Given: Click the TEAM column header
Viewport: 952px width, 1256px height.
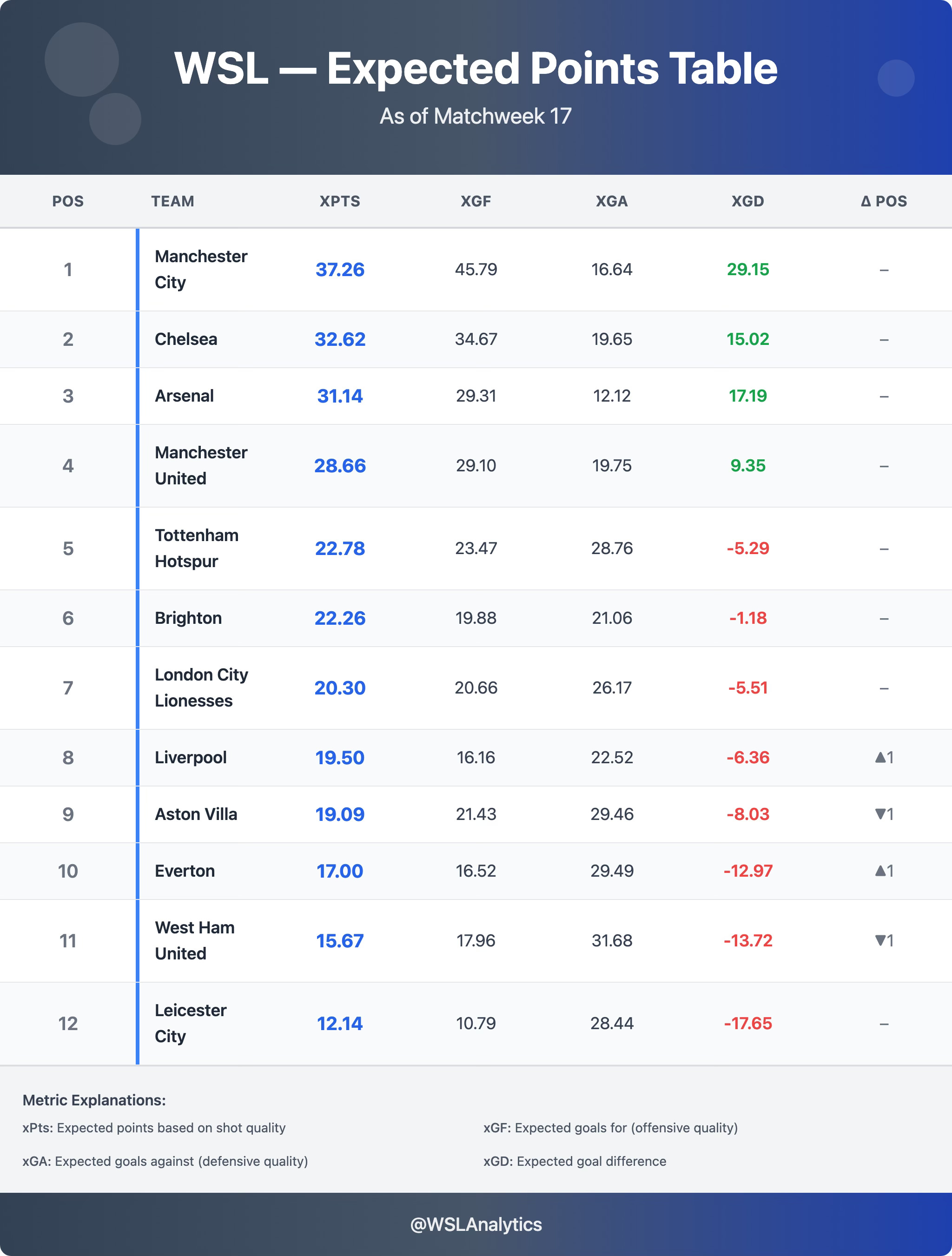Looking at the screenshot, I should click(172, 201).
